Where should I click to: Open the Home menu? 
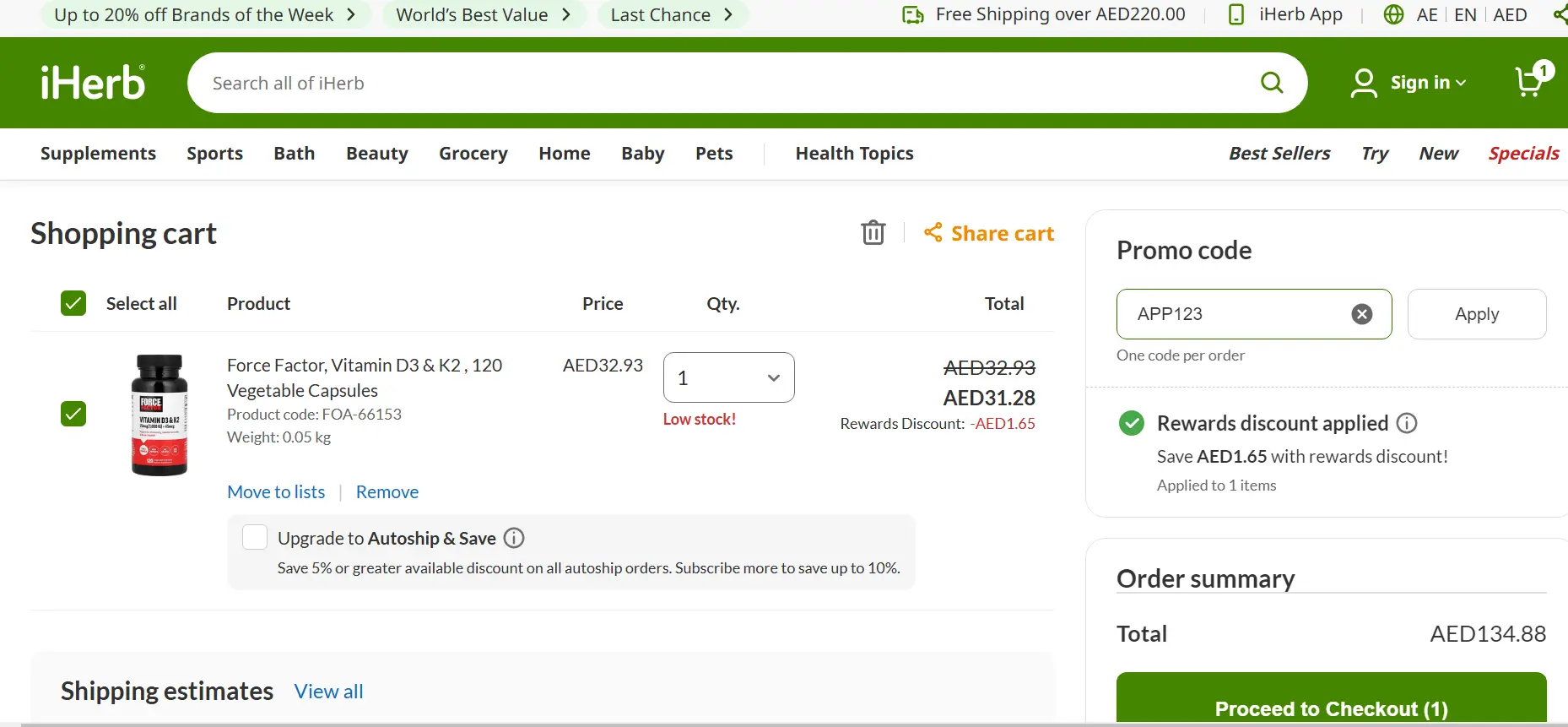pos(565,153)
